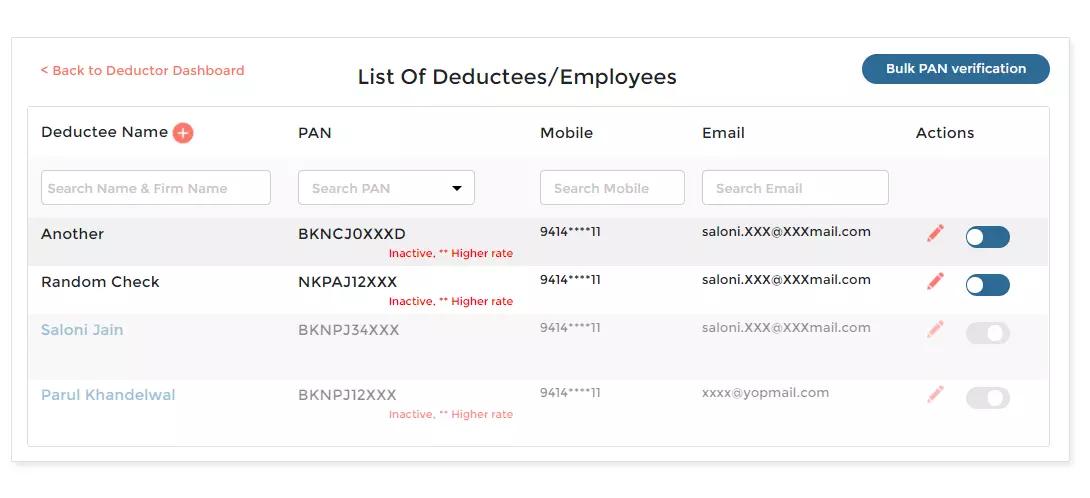The height and width of the screenshot is (498, 1090).
Task: Edit the Another deductee with pencil icon
Action: point(935,234)
